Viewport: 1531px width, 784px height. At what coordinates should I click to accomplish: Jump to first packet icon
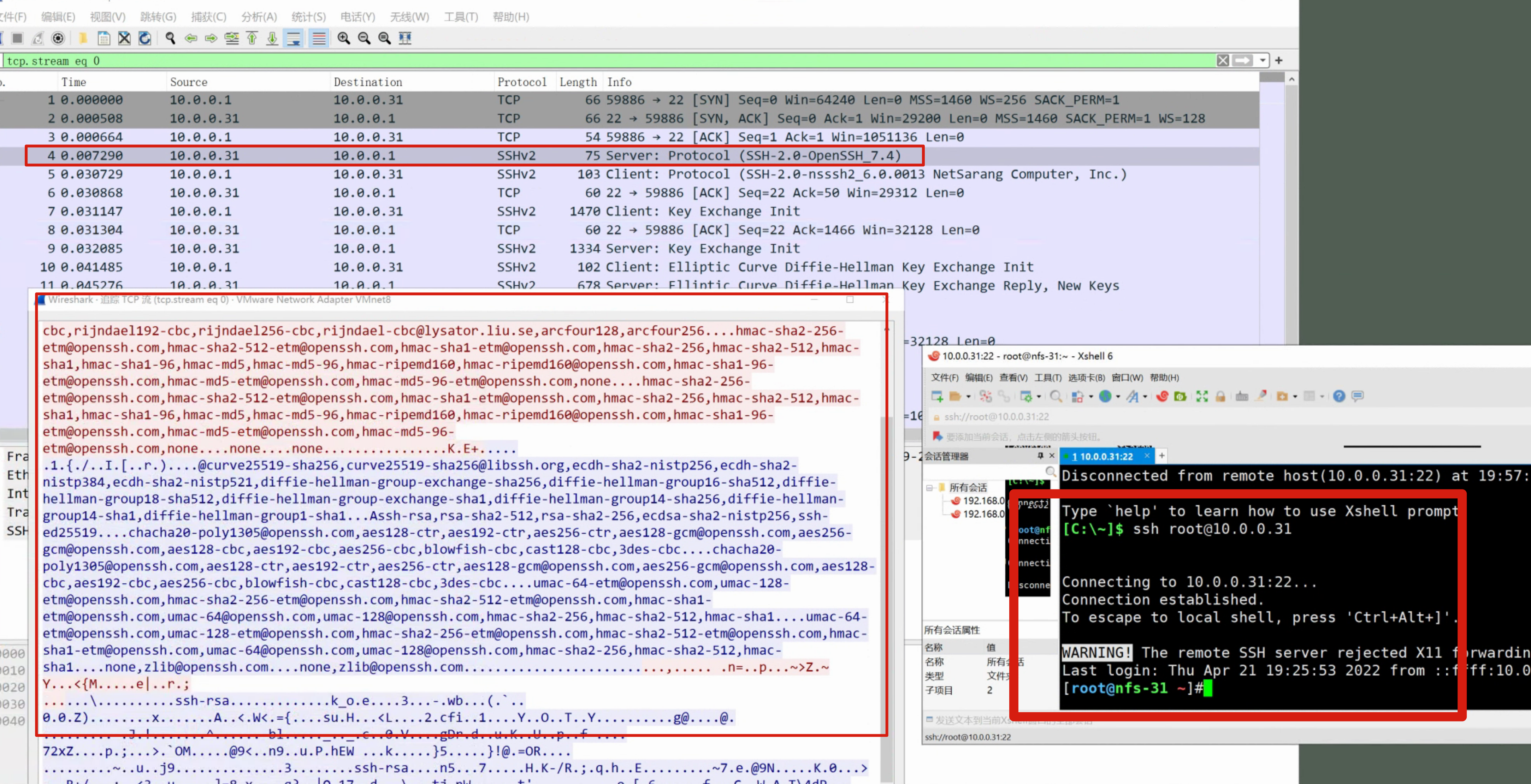point(252,38)
